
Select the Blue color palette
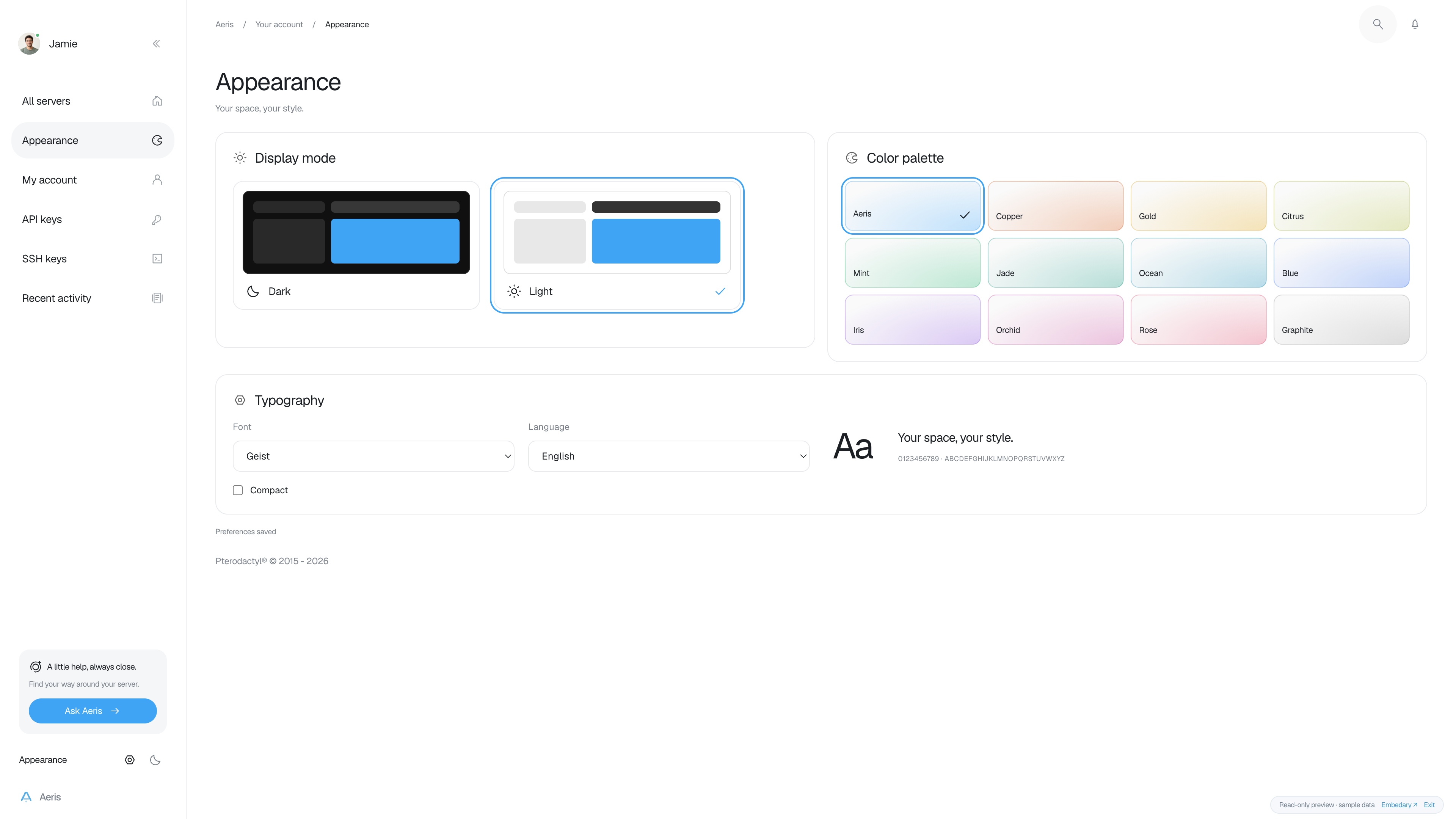pos(1341,263)
